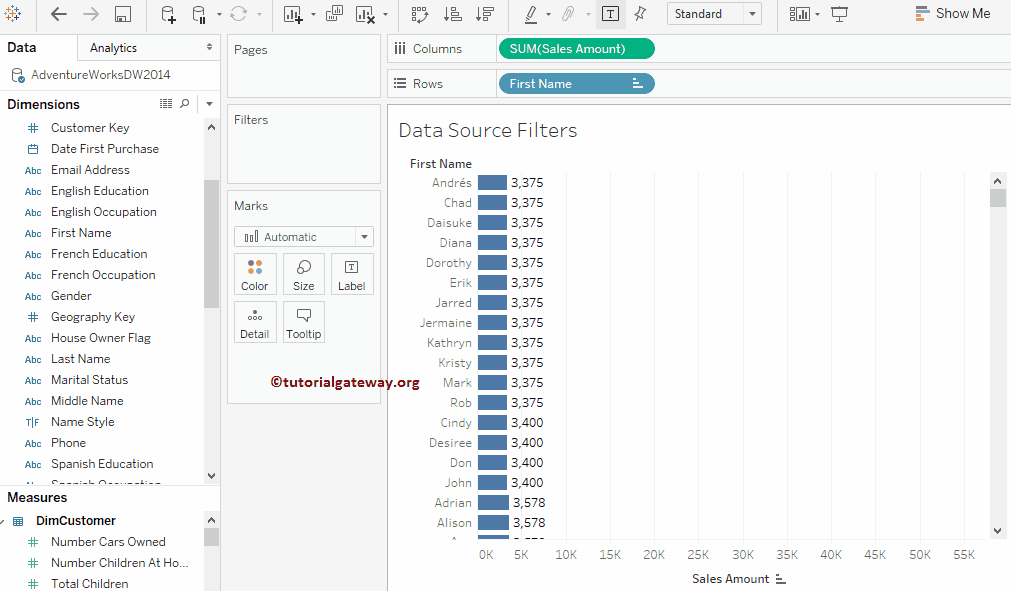Viewport: 1011px width, 591px height.
Task: Click the Color shelf on Marks card
Action: tap(255, 273)
